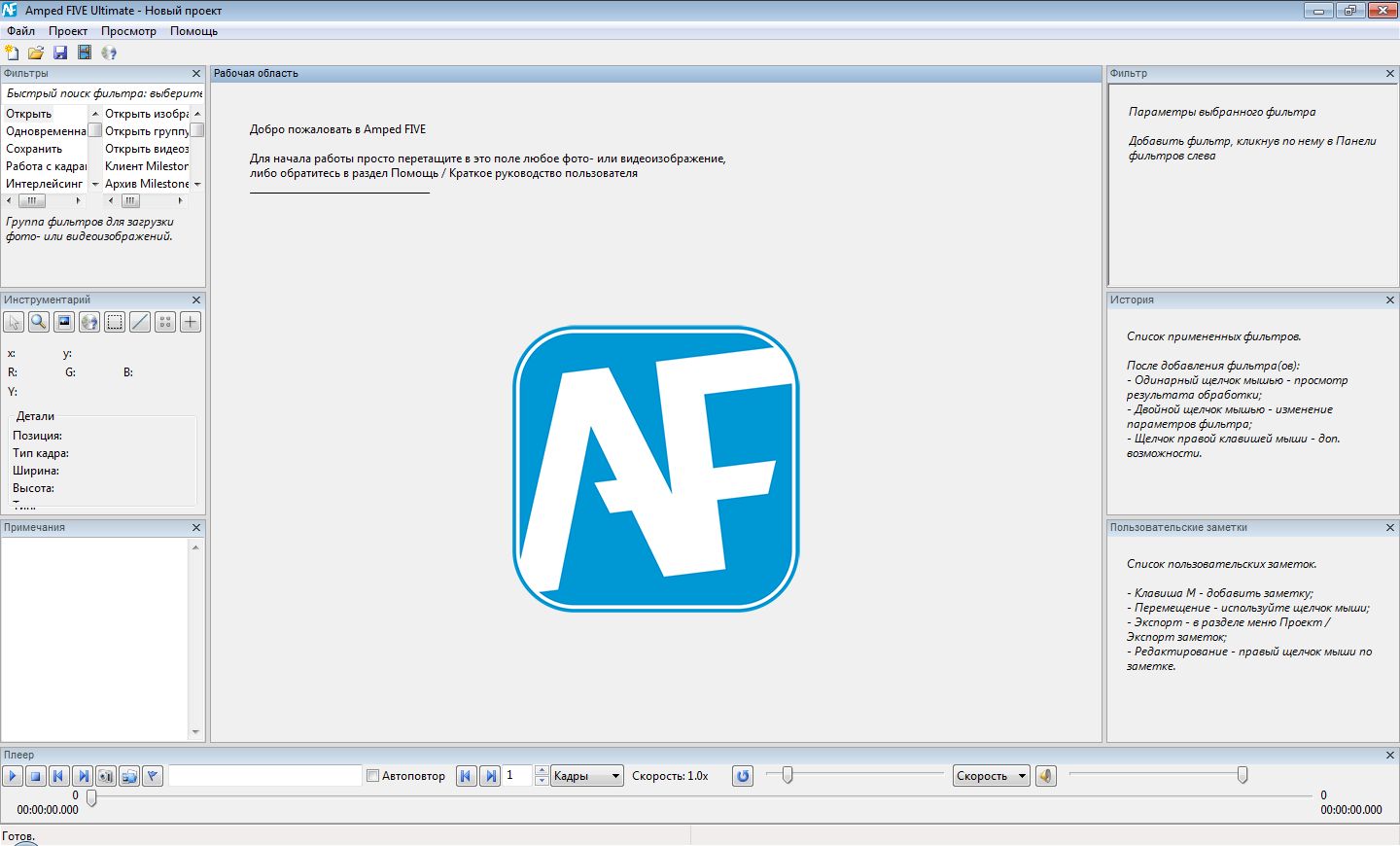Open the Просмотр menu
Viewport: 1400px width, 846px height.
pos(128,31)
